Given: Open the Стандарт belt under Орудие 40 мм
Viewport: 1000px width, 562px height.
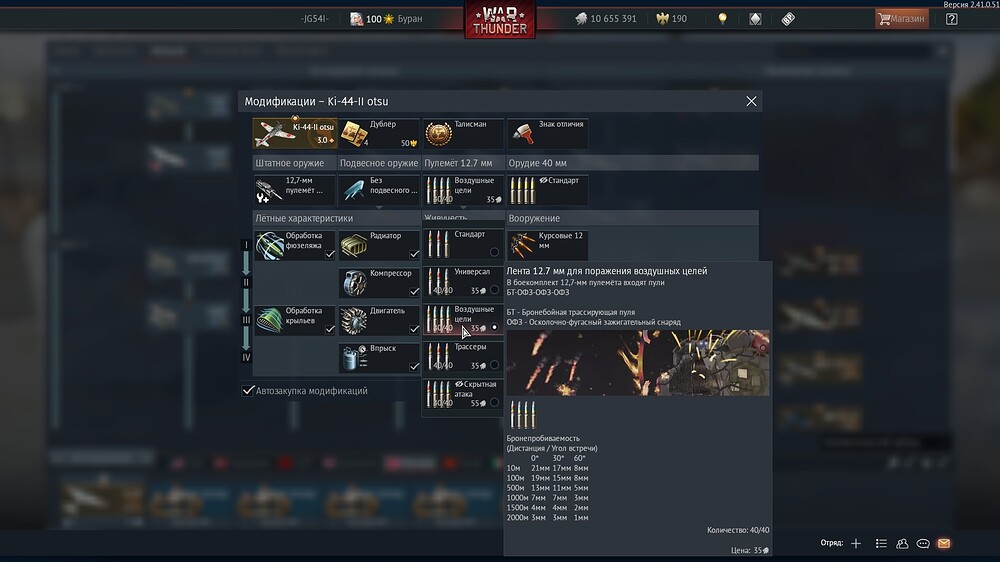Looking at the screenshot, I should 547,189.
